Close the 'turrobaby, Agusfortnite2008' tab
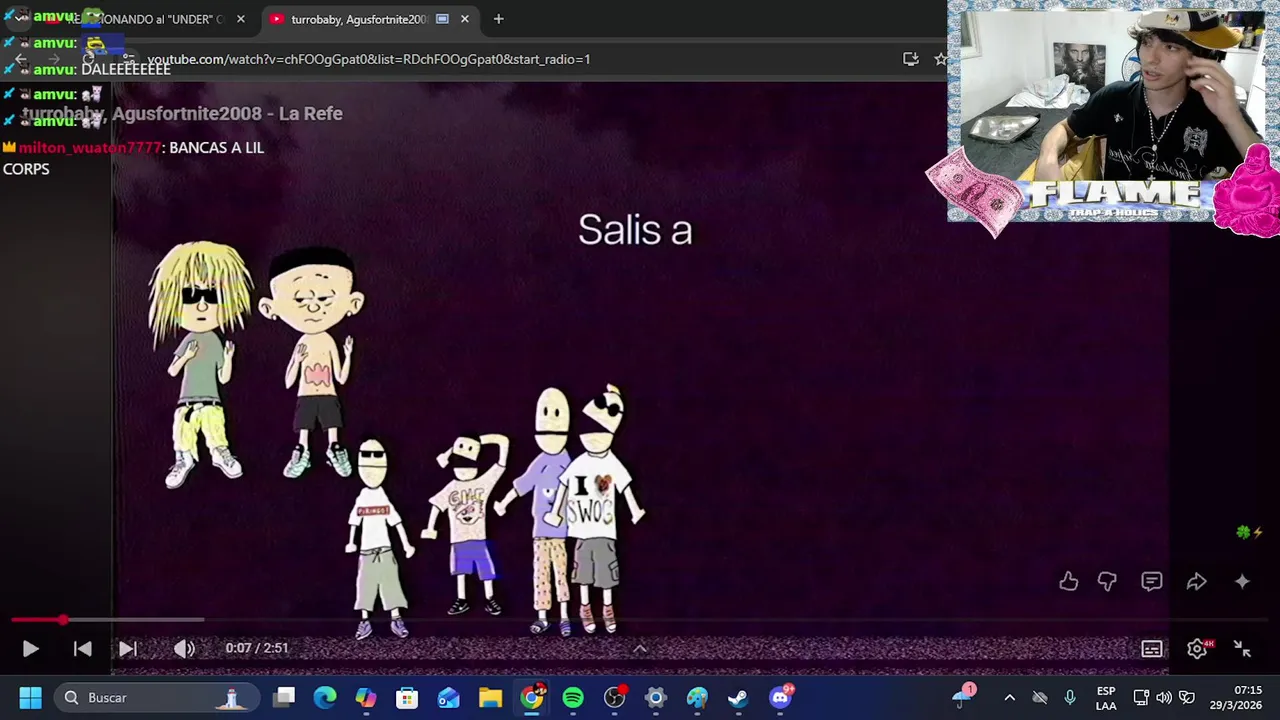 point(464,19)
